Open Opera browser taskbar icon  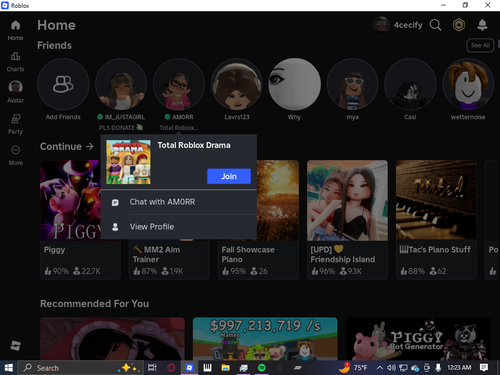(171, 368)
